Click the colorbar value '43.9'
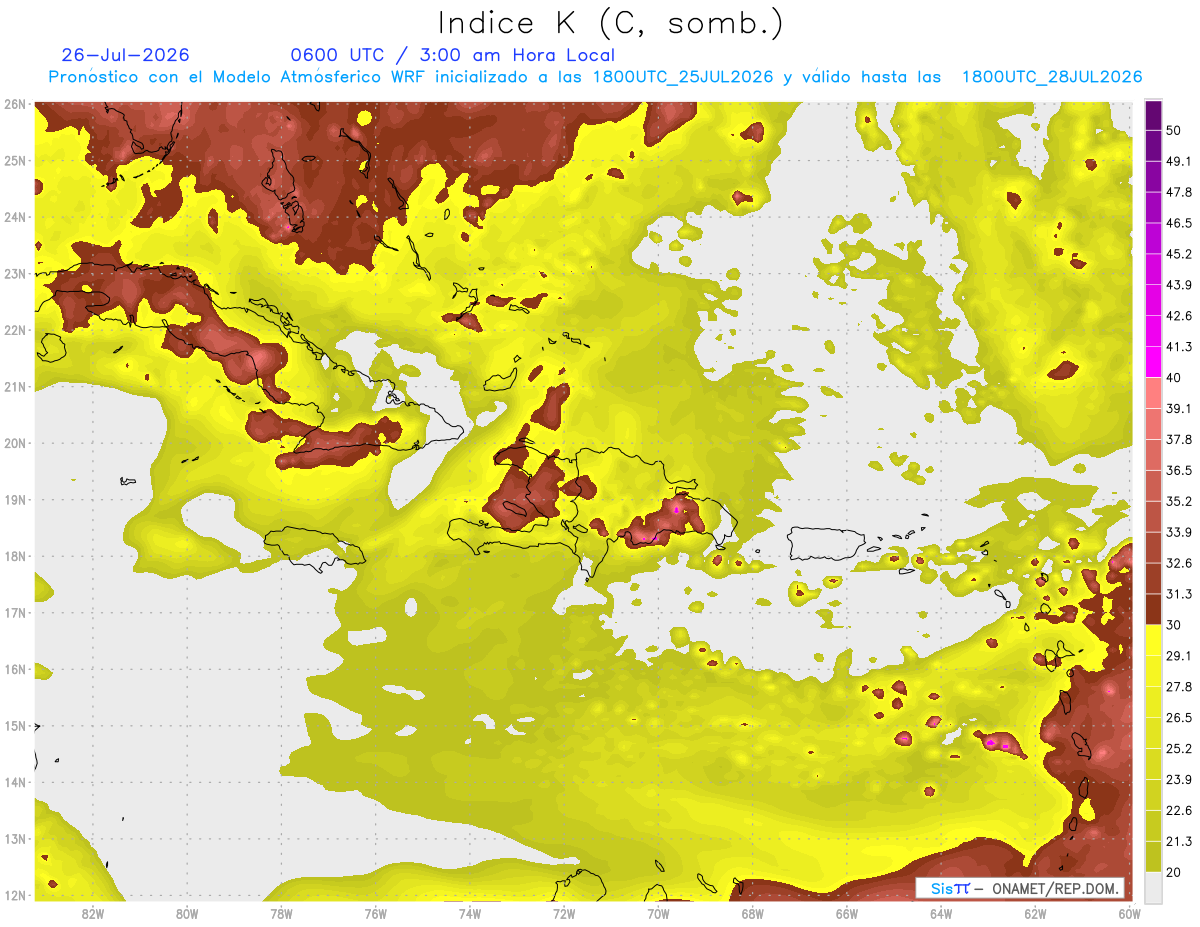 tap(1179, 285)
